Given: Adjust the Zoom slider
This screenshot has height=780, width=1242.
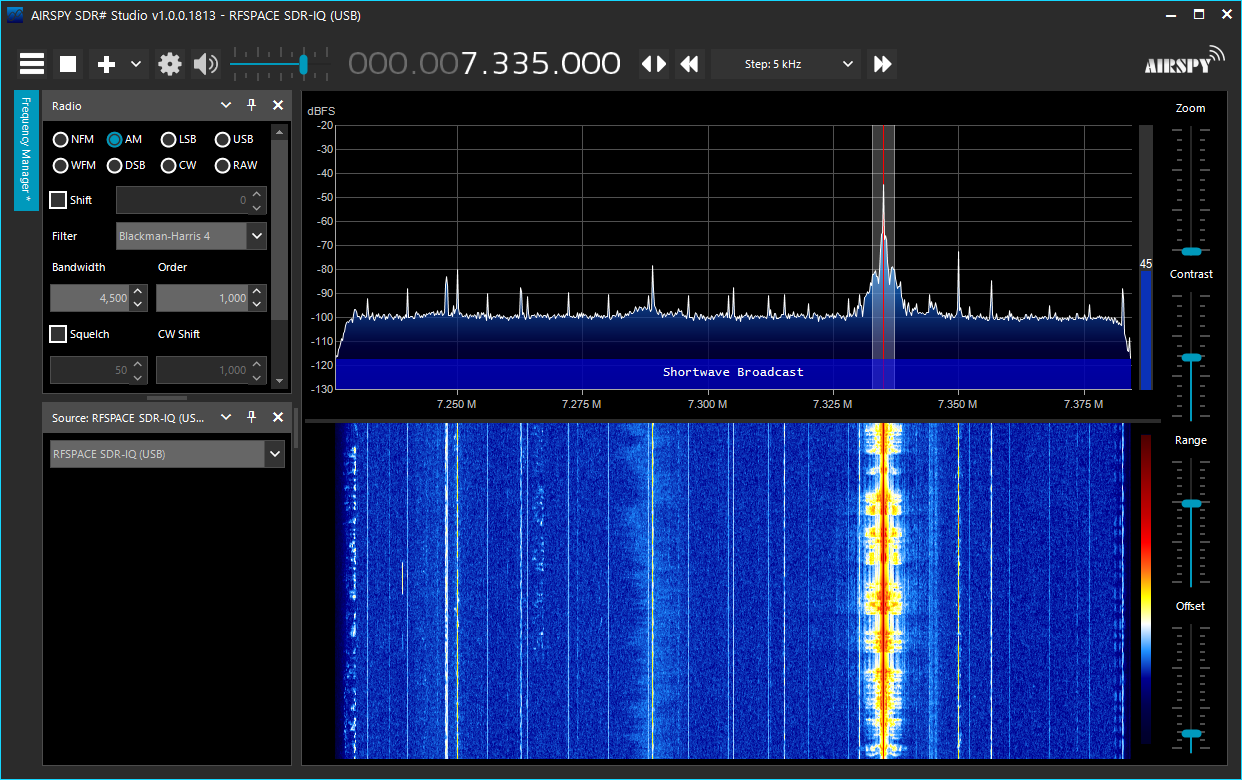Looking at the screenshot, I should (1190, 251).
